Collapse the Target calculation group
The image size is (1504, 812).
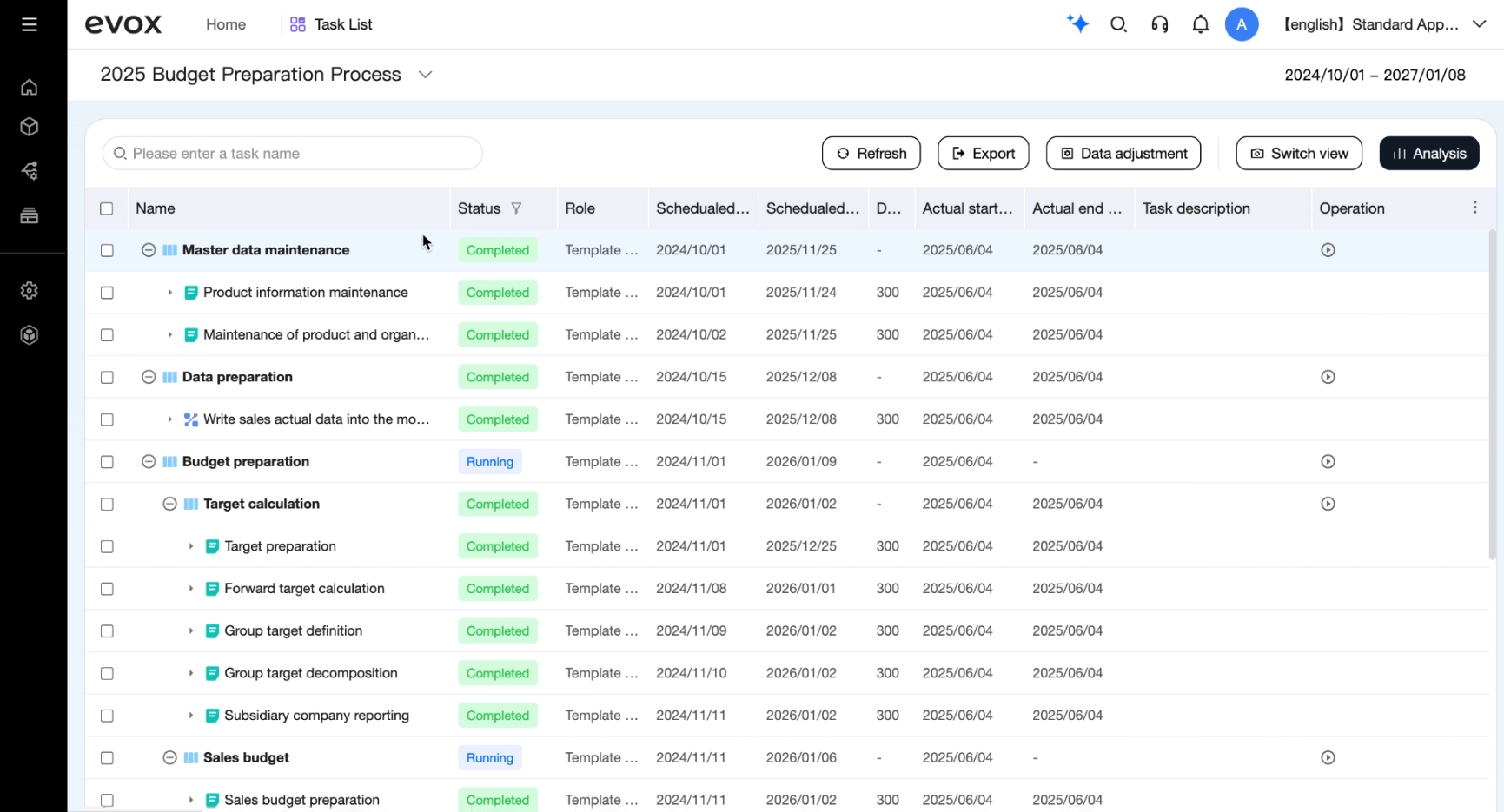(x=169, y=504)
